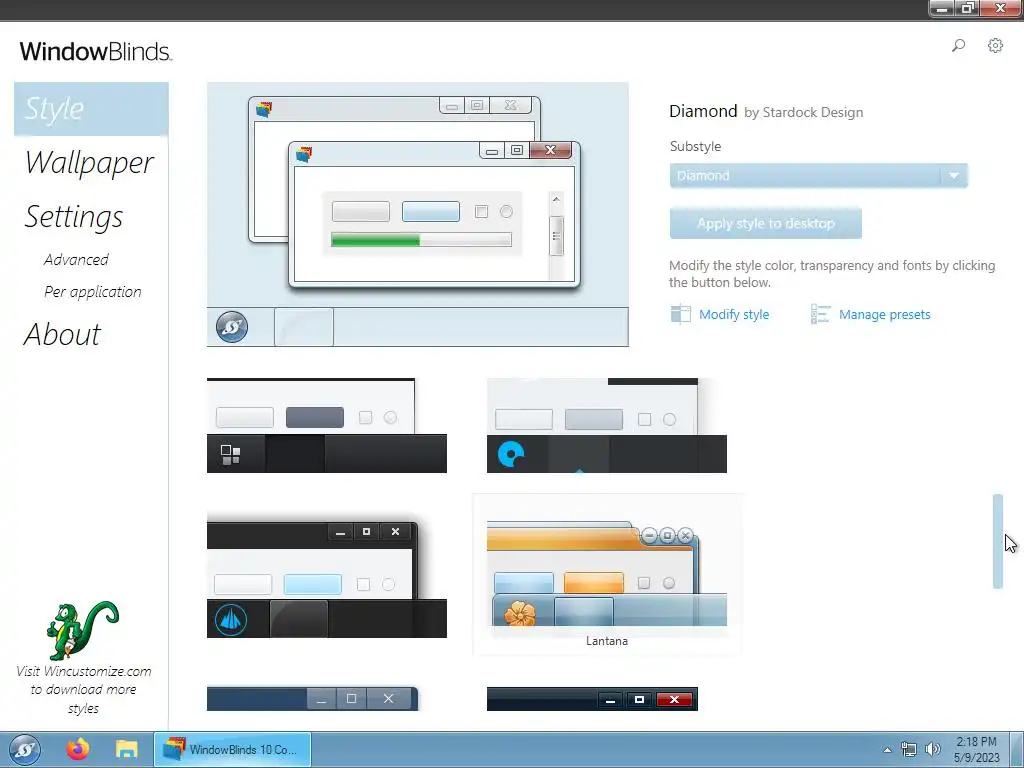Open the About section
This screenshot has height=768, width=1024.
[x=63, y=334]
